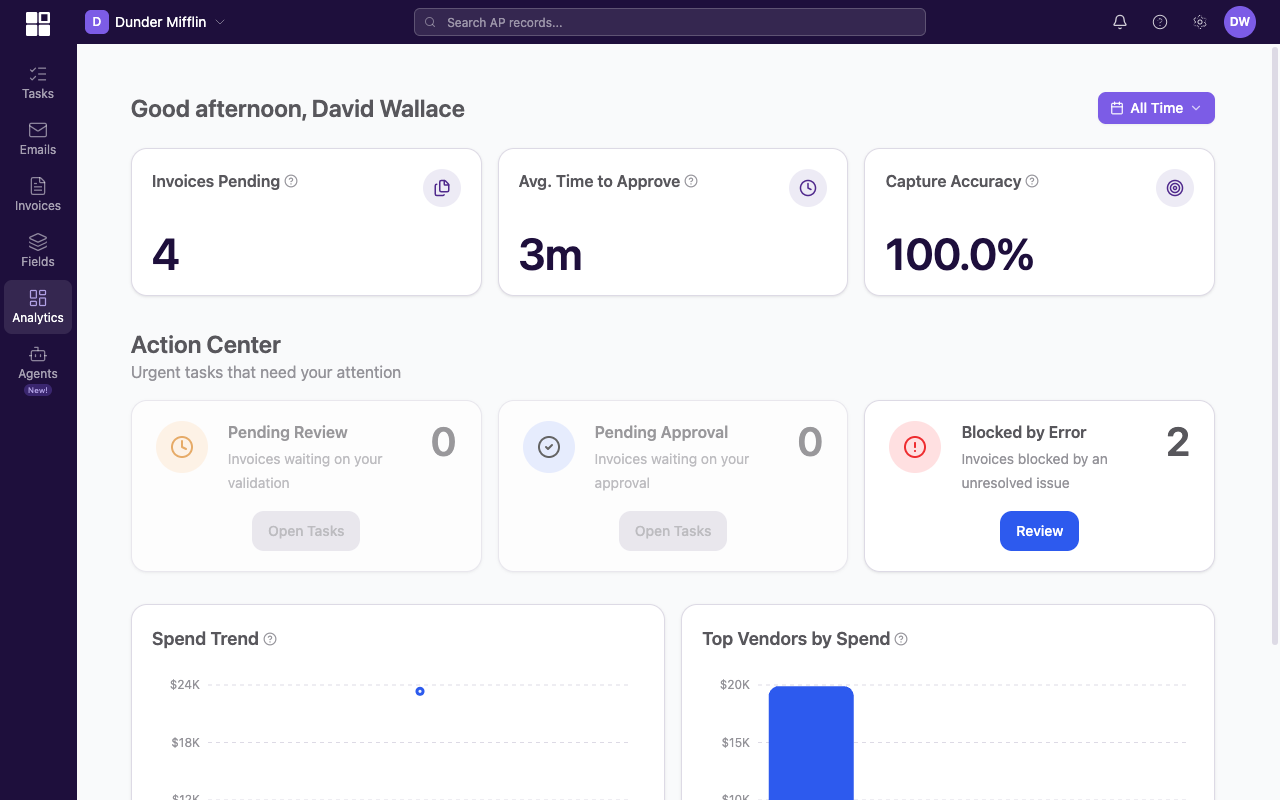The width and height of the screenshot is (1280, 800).
Task: Click info icon beside Top Vendors by Spend
Action: 901,639
